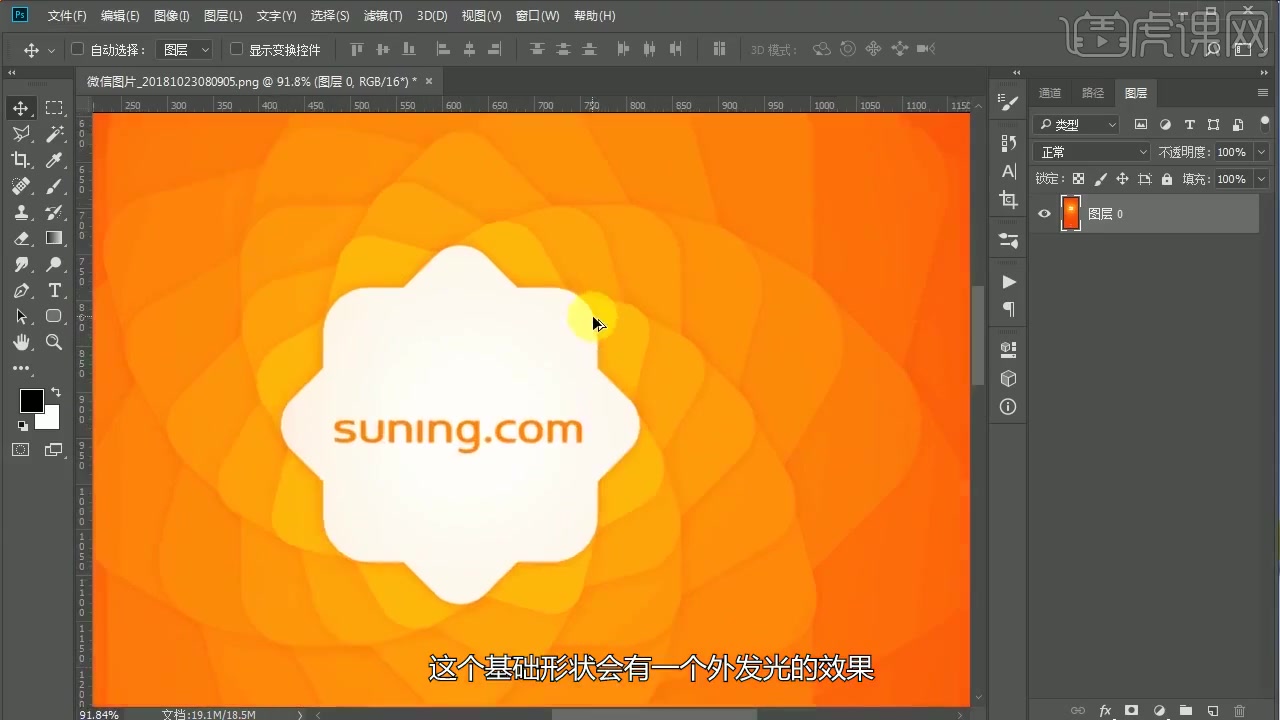Toggle lock position icon
Viewport: 1280px width, 720px height.
pyautogui.click(x=1122, y=179)
